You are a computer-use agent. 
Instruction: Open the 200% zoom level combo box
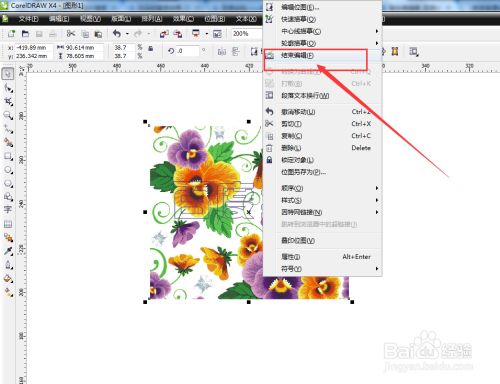click(x=247, y=34)
